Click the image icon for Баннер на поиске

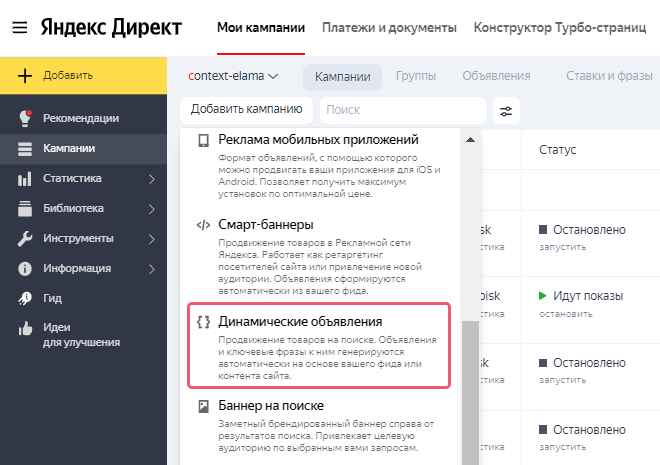[203, 407]
